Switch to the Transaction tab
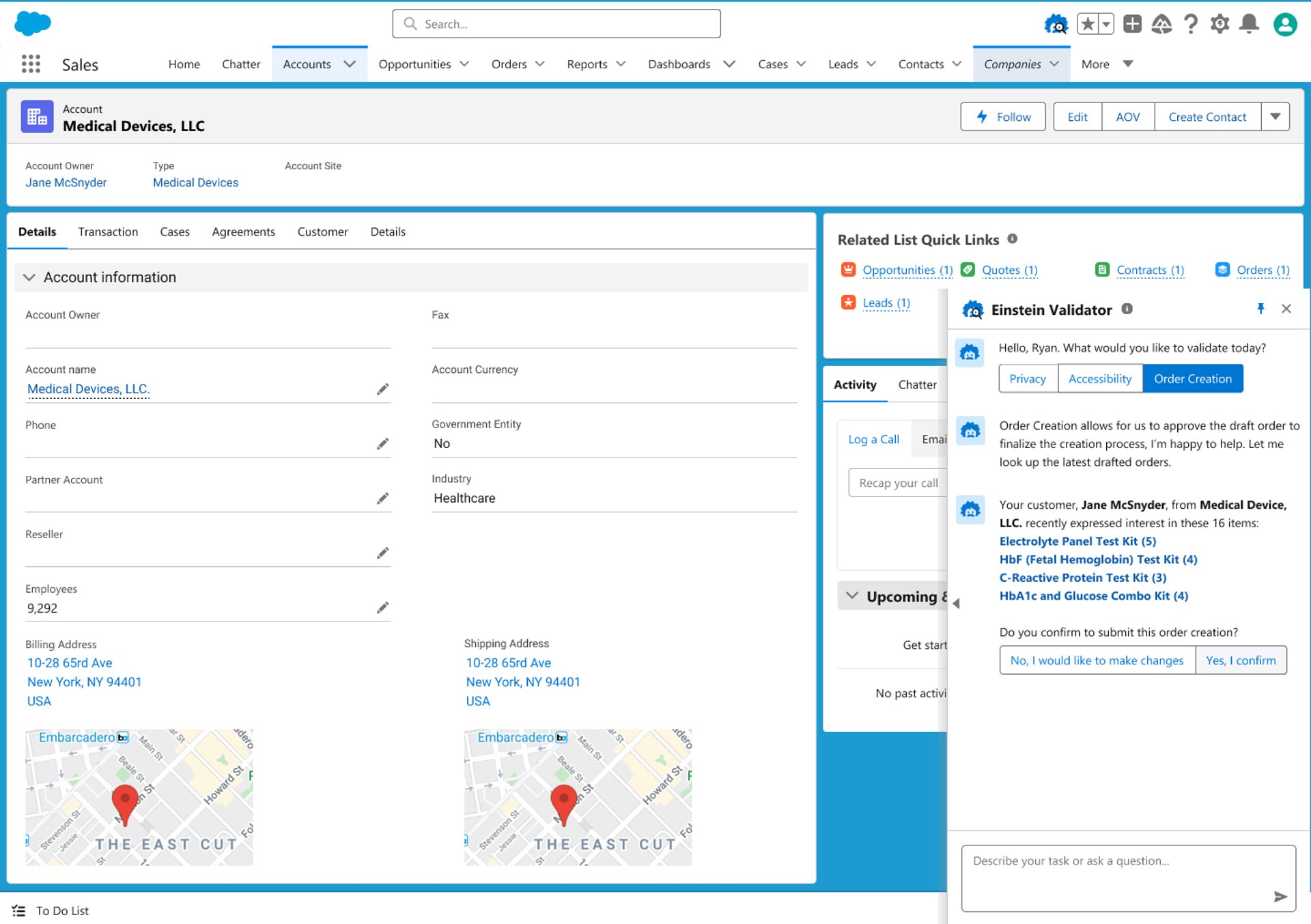Image resolution: width=1311 pixels, height=924 pixels. 108,232
